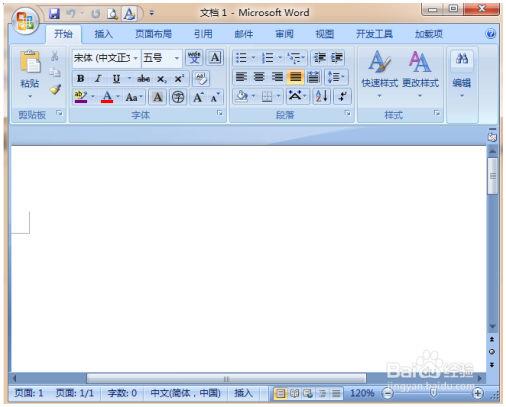Screen dimensions: 506x407
Task: Click the Grow Font icon
Action: pos(198,97)
